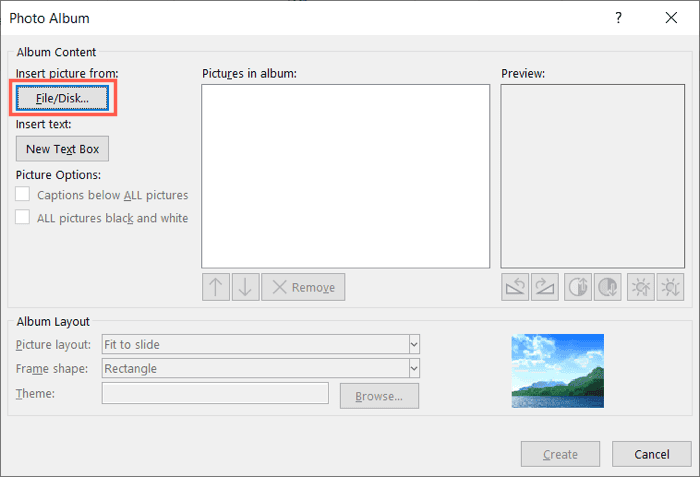Move selected picture down arrow
Viewport: 700px width, 477px height.
pyautogui.click(x=245, y=287)
